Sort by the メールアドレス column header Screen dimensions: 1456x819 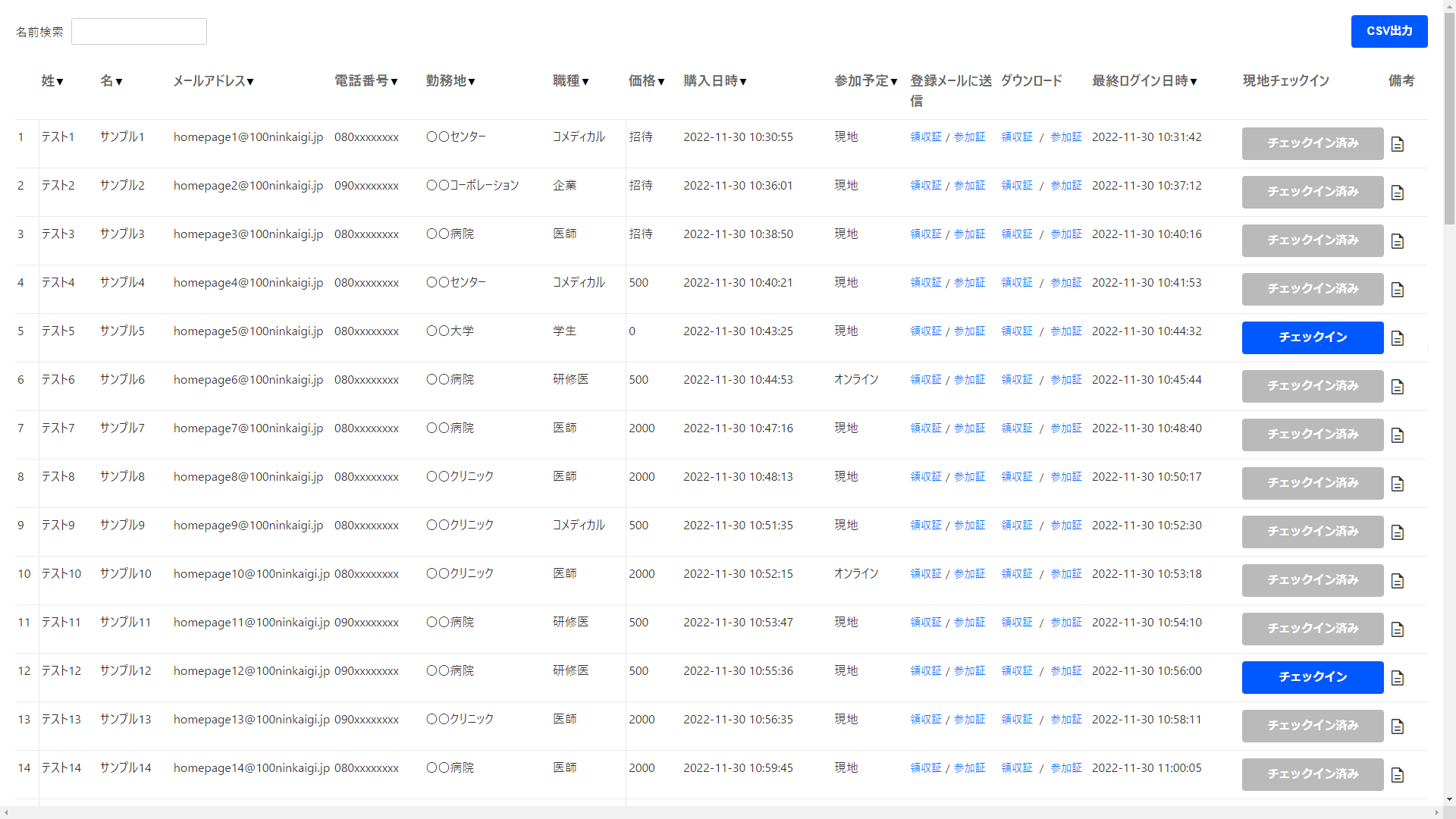(x=213, y=81)
